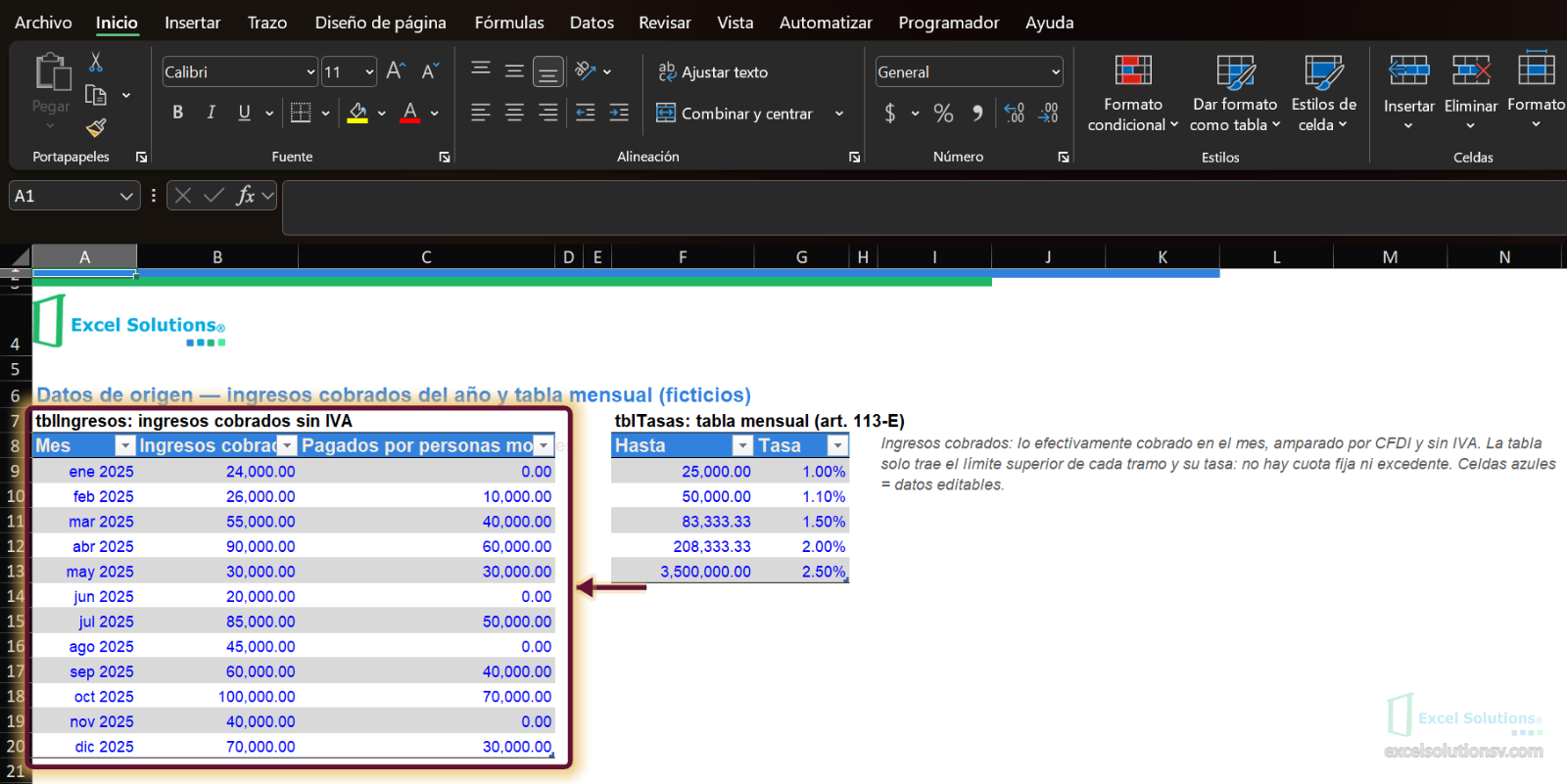Open the Calibri font name dropdown

[310, 71]
